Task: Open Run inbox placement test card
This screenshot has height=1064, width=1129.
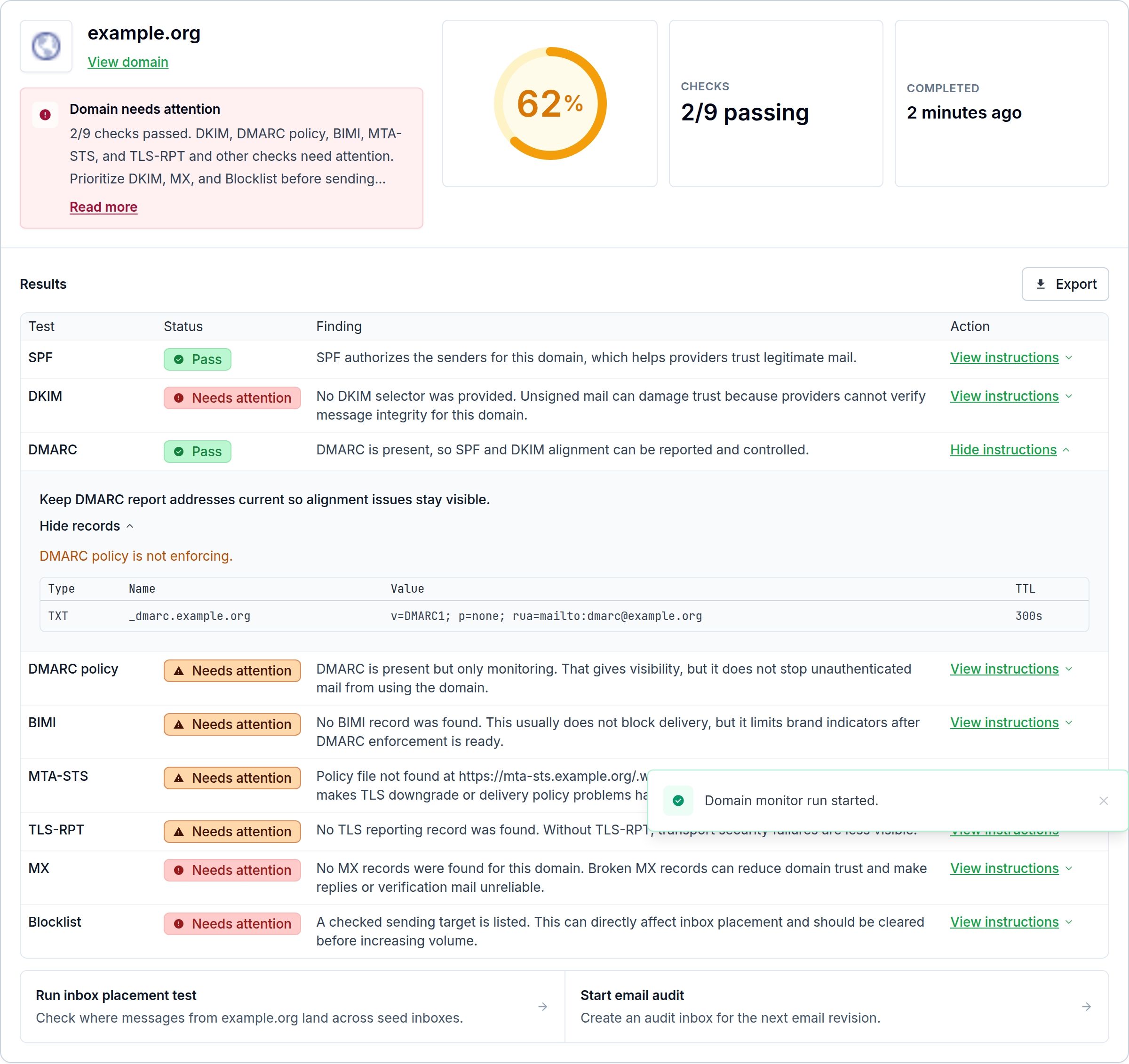Action: [293, 1007]
